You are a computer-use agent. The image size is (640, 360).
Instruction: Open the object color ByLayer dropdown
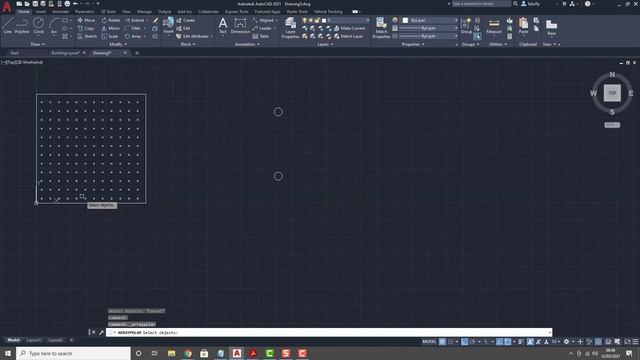pos(430,20)
